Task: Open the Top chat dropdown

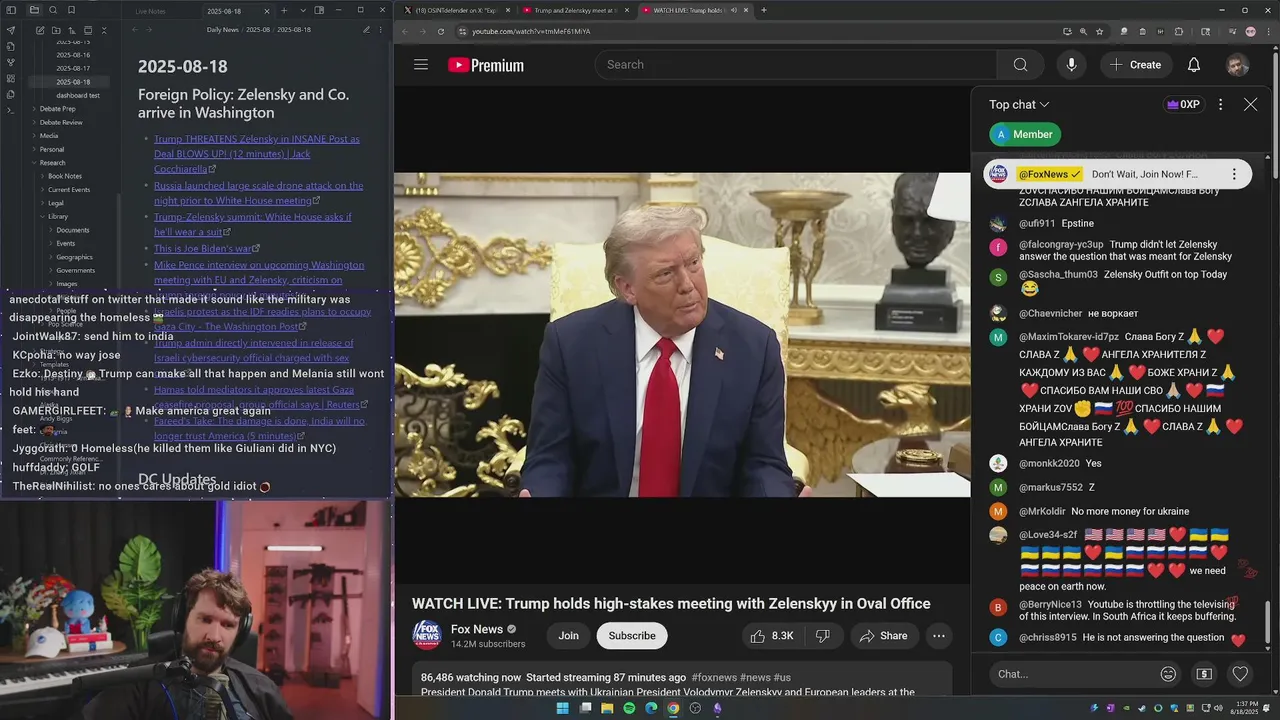Action: pyautogui.click(x=1019, y=104)
